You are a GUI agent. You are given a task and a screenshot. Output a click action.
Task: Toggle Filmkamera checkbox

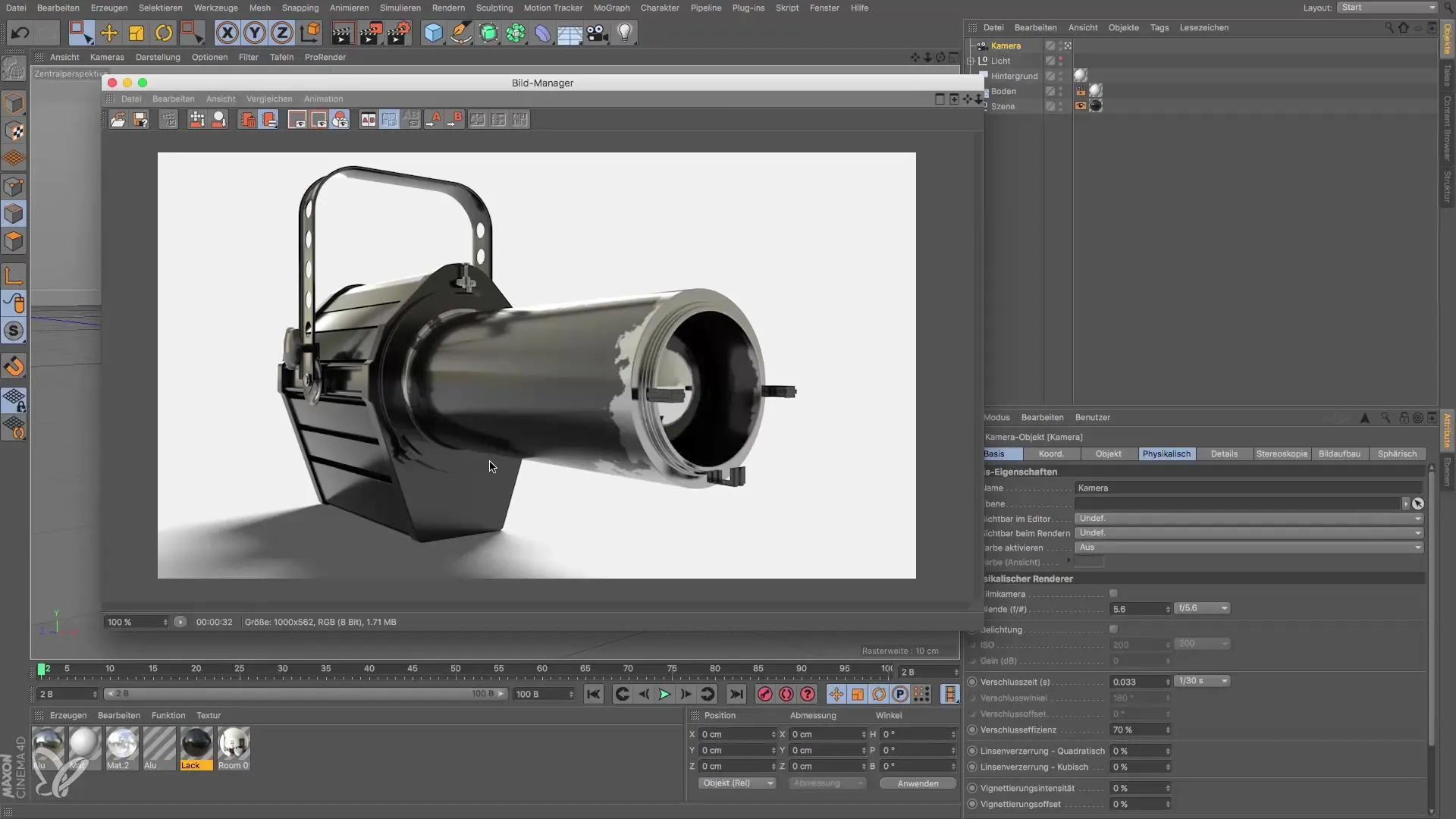pyautogui.click(x=1113, y=594)
